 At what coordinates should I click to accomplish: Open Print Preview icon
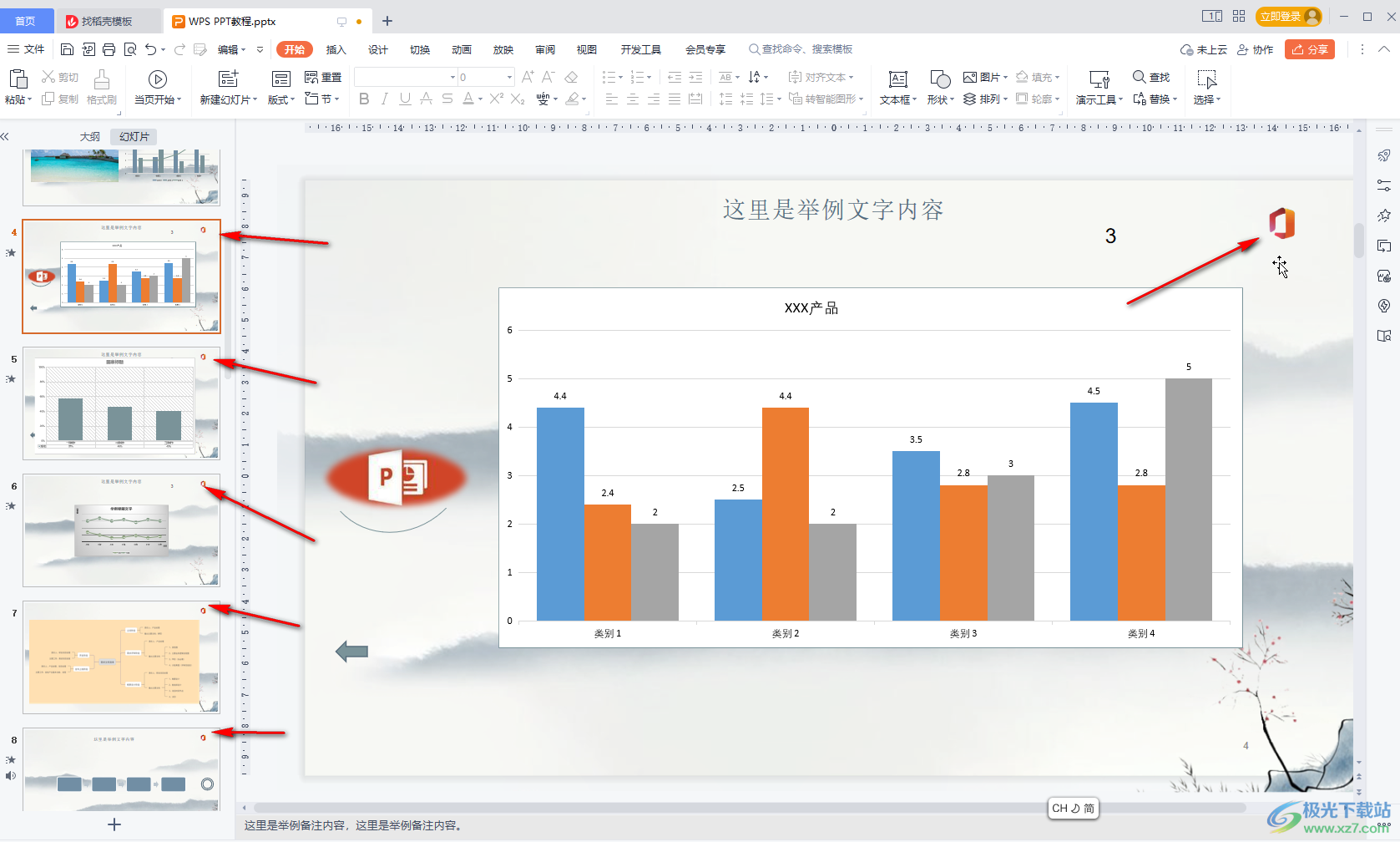click(x=129, y=49)
